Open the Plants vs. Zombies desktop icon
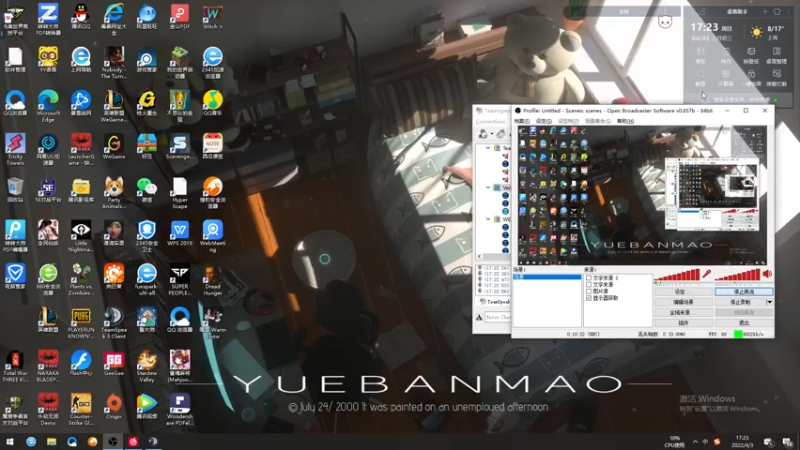Viewport: 800px width, 450px height. click(x=81, y=279)
